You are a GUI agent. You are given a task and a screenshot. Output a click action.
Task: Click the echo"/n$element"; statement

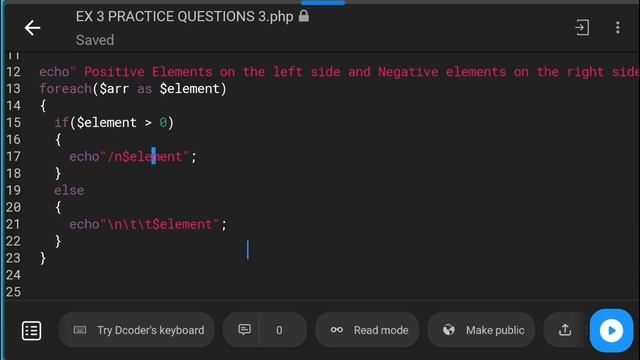click(x=133, y=156)
